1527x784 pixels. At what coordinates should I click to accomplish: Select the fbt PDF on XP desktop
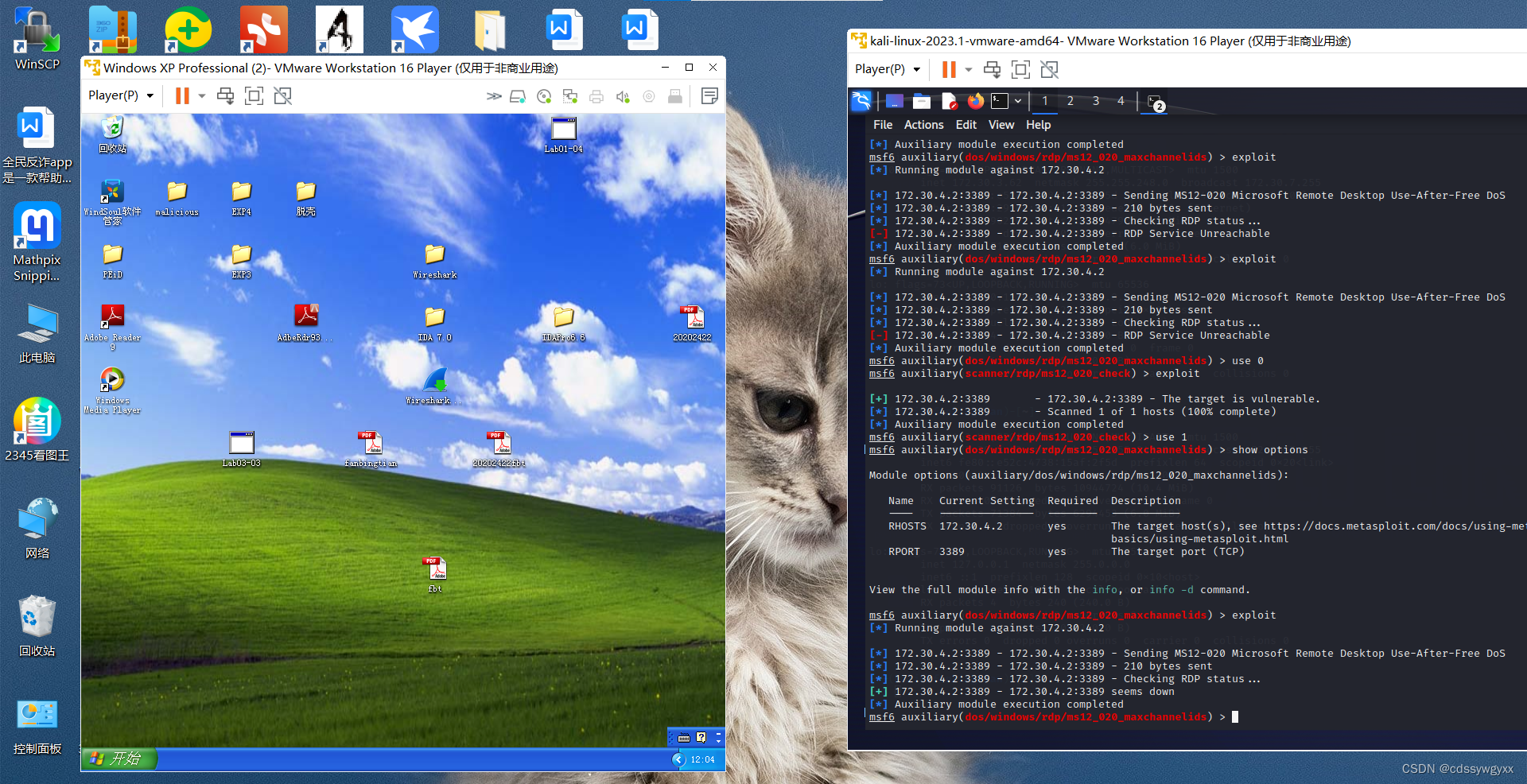pos(435,575)
